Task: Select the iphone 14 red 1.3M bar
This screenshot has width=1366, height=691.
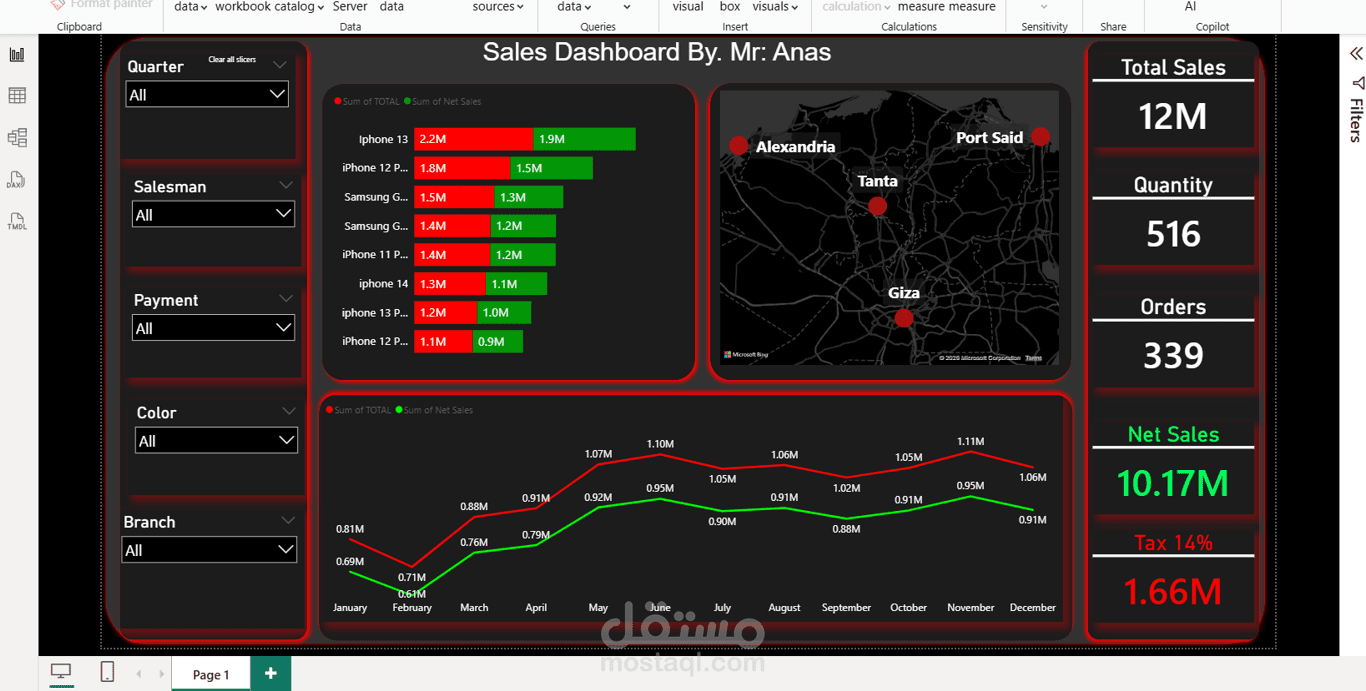Action: tap(450, 284)
